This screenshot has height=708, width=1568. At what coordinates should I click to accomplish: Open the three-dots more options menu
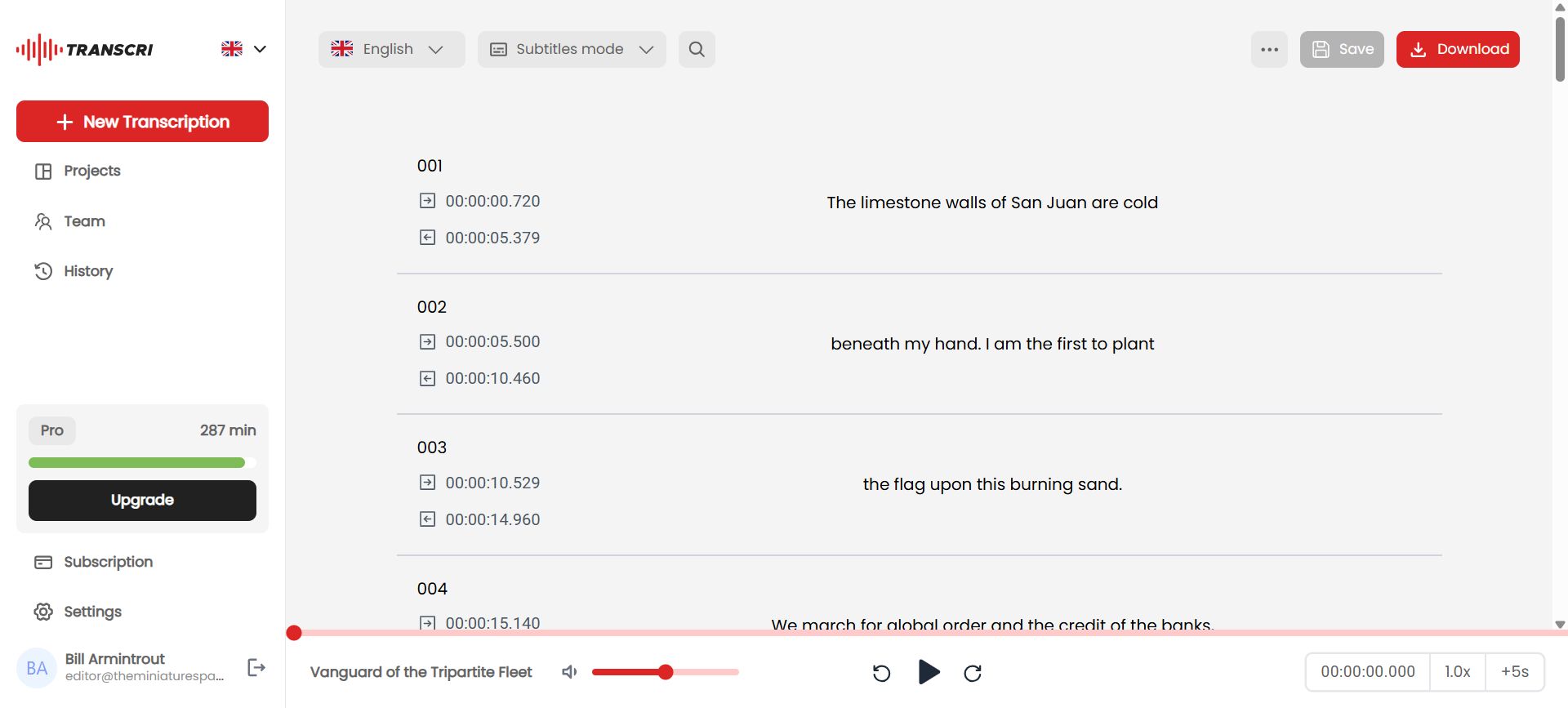pyautogui.click(x=1269, y=49)
